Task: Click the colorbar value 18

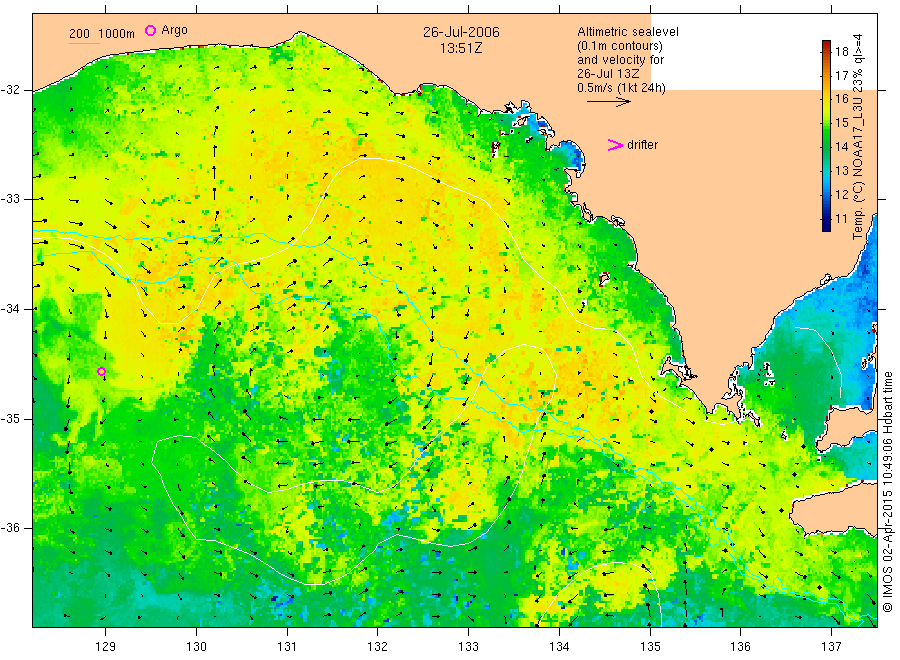Action: coord(841,51)
